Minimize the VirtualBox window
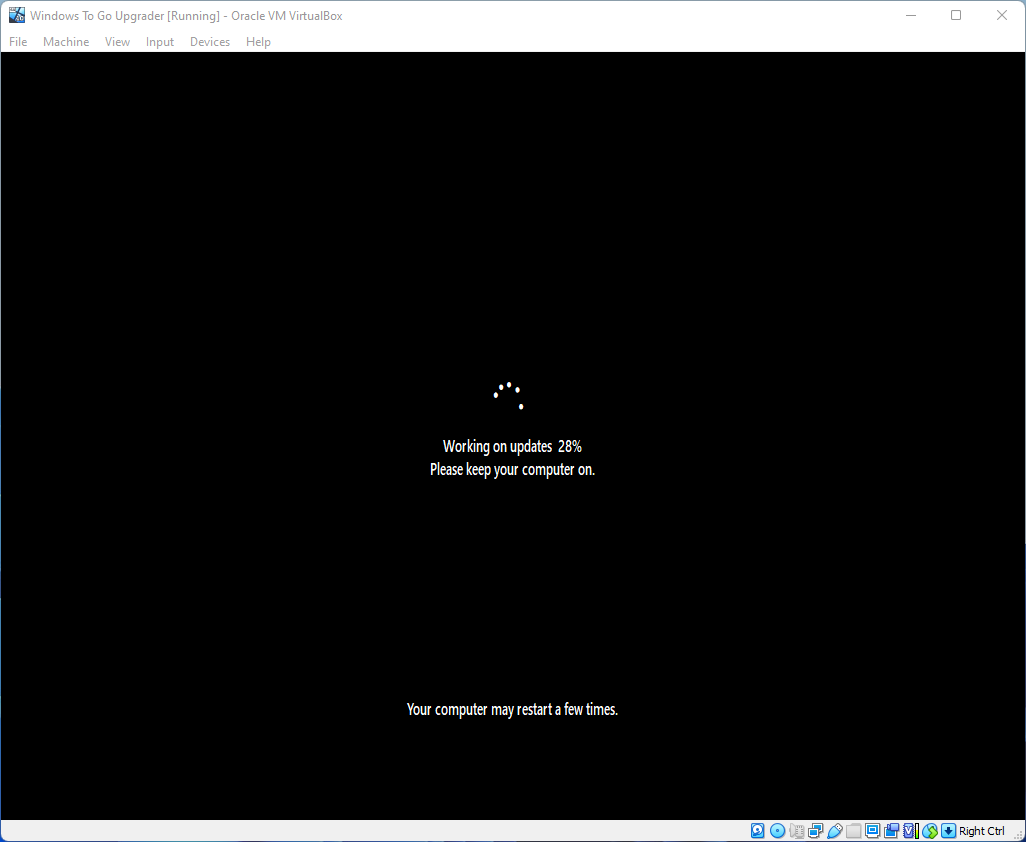 coord(910,15)
